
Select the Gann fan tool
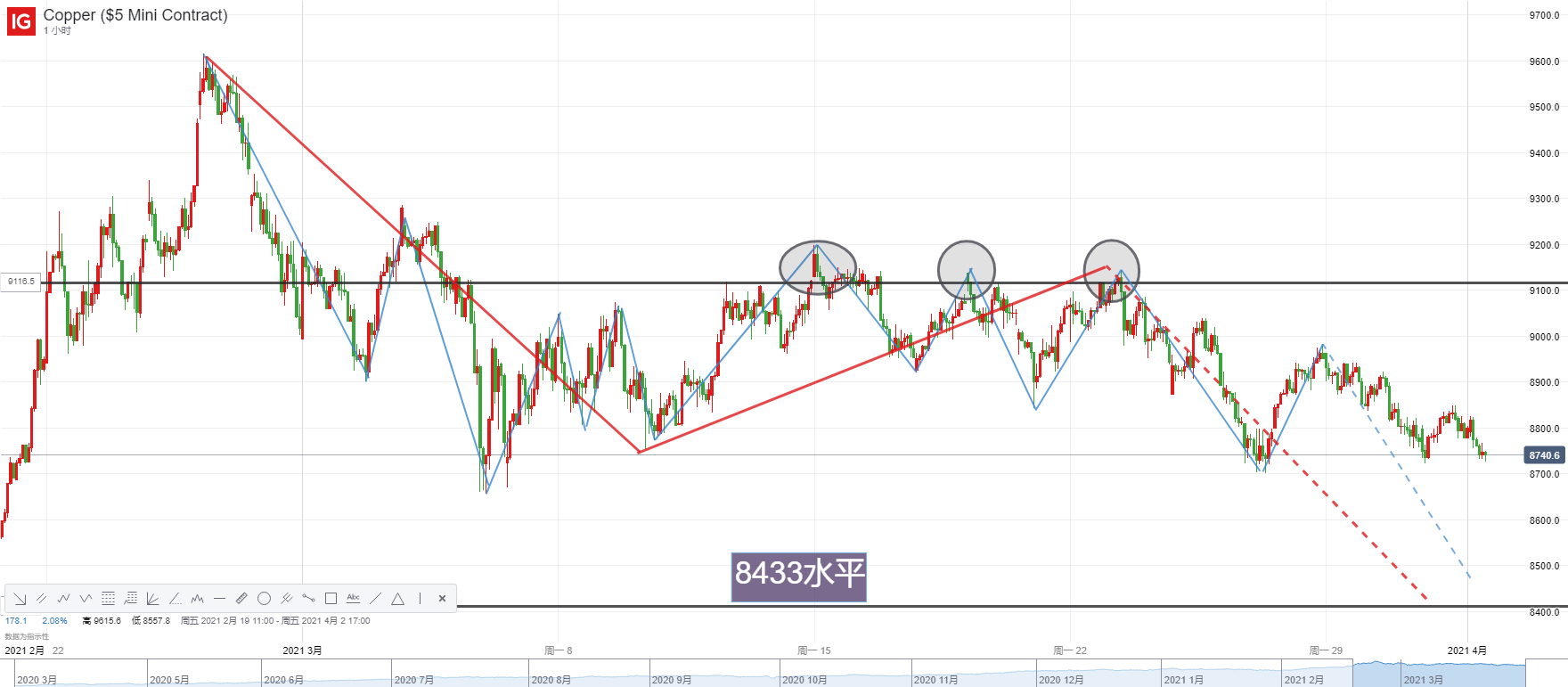(152, 599)
